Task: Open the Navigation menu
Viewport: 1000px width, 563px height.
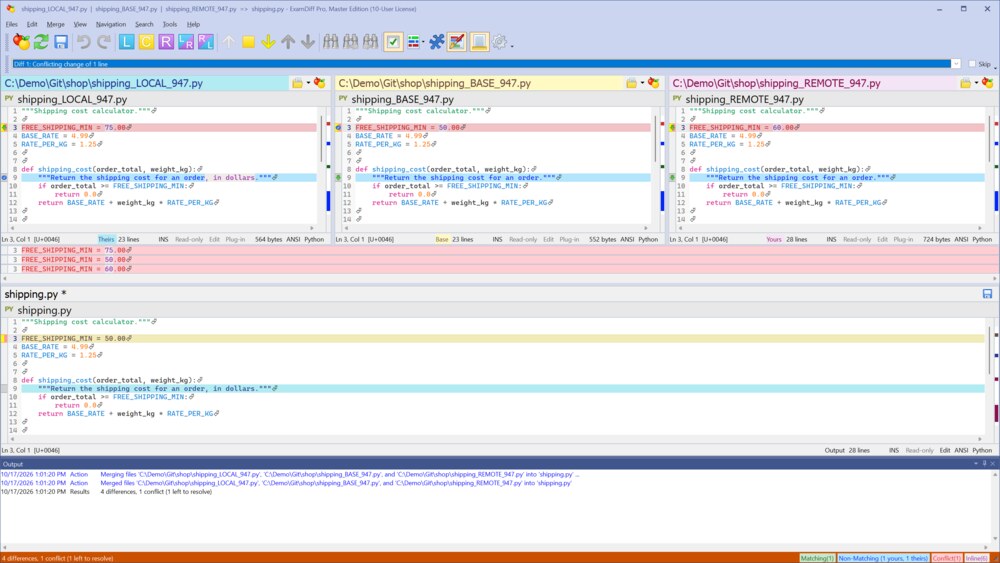Action: tap(111, 24)
